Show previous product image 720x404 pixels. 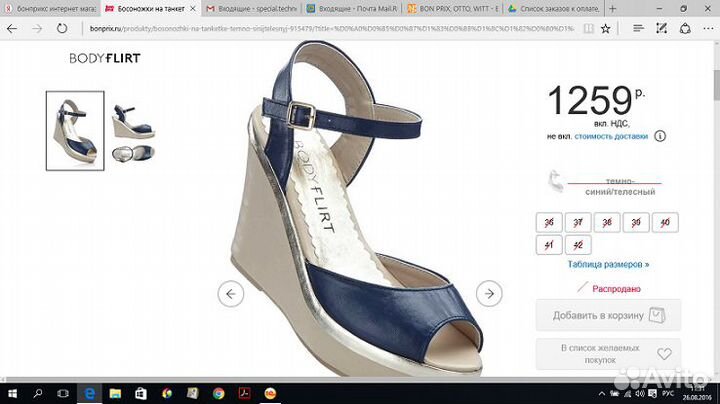coord(231,293)
